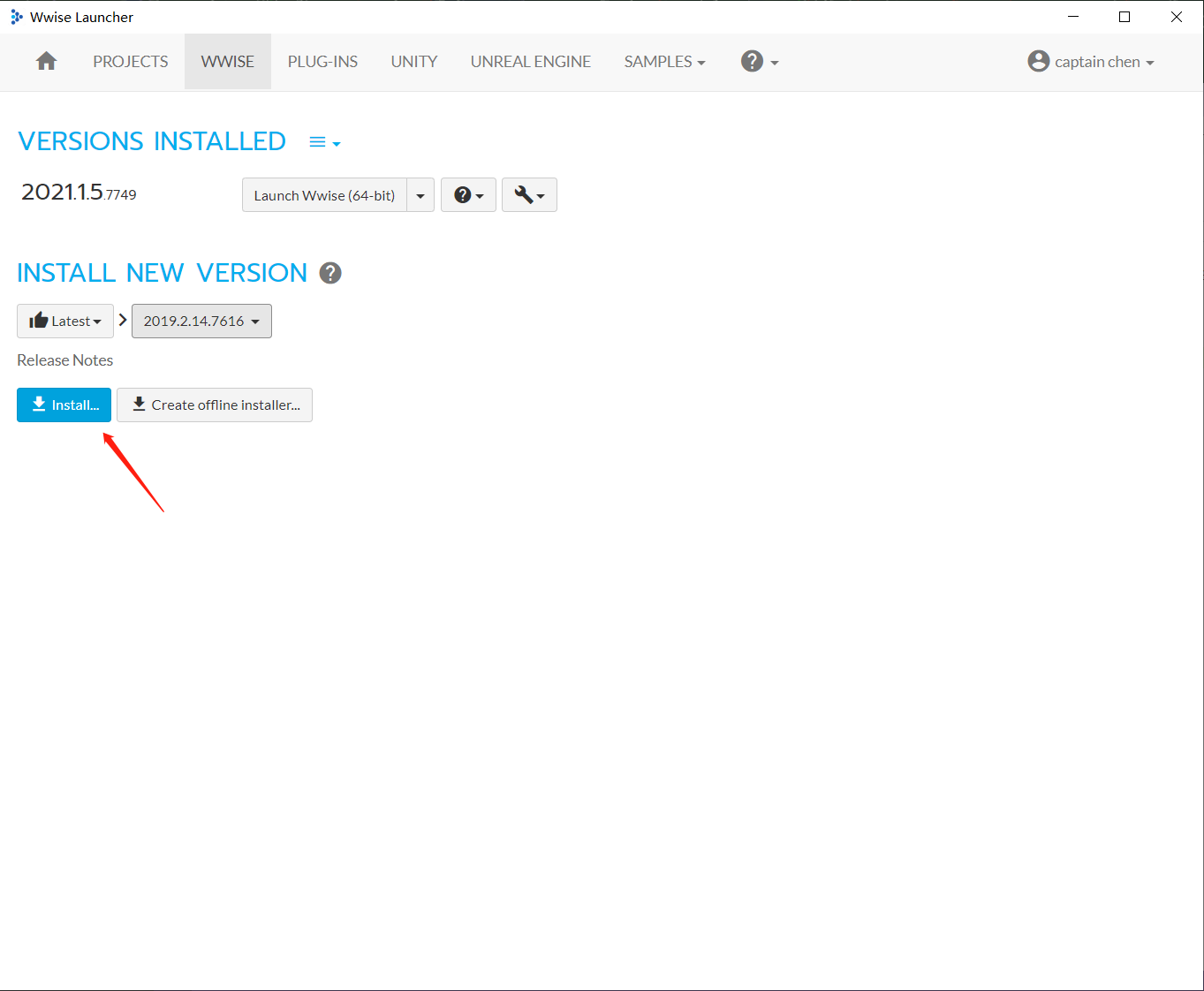1204x991 pixels.
Task: Open the wrench tools menu for 2021.1.5
Action: point(529,195)
